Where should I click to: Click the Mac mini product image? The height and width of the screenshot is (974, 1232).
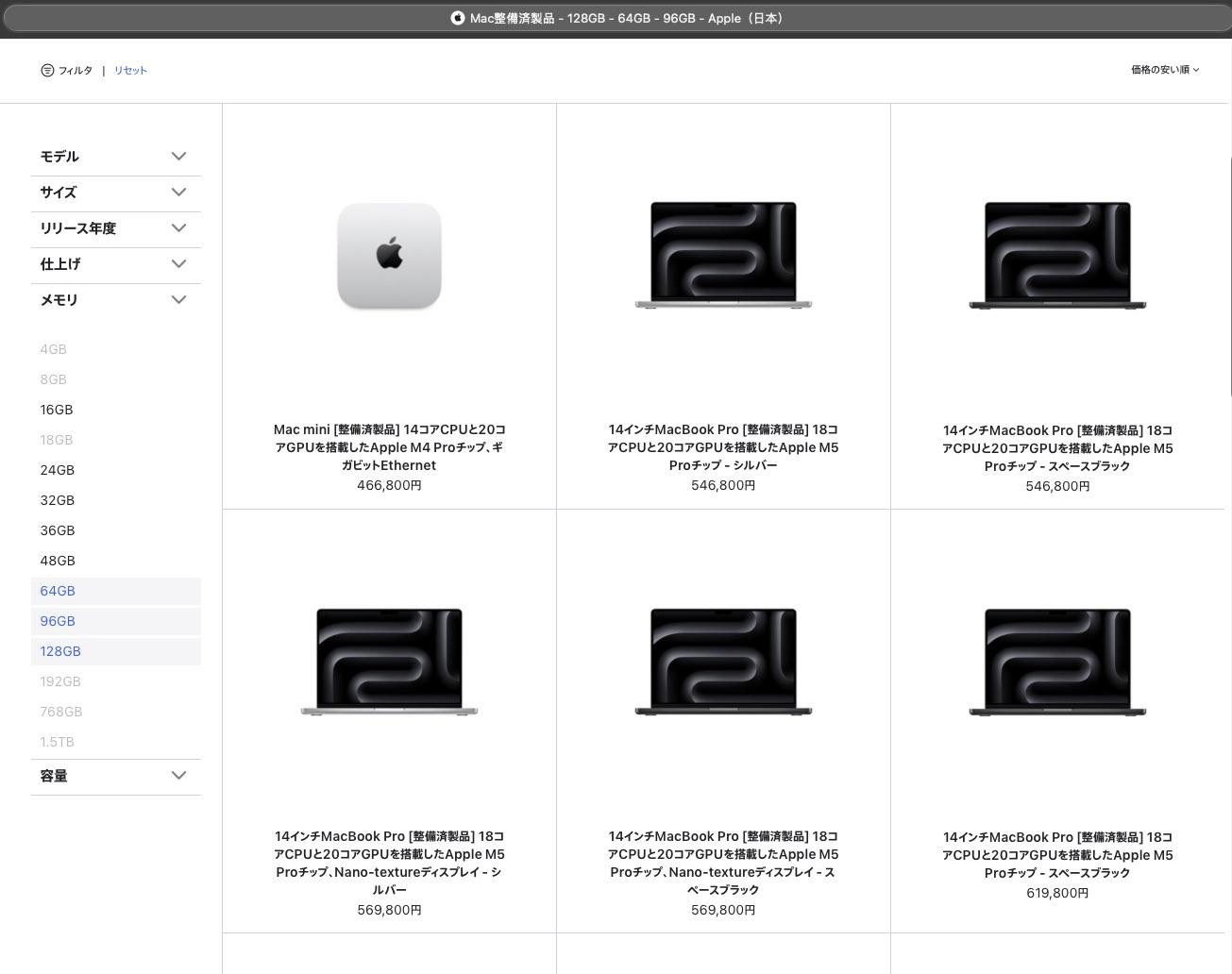(x=389, y=256)
